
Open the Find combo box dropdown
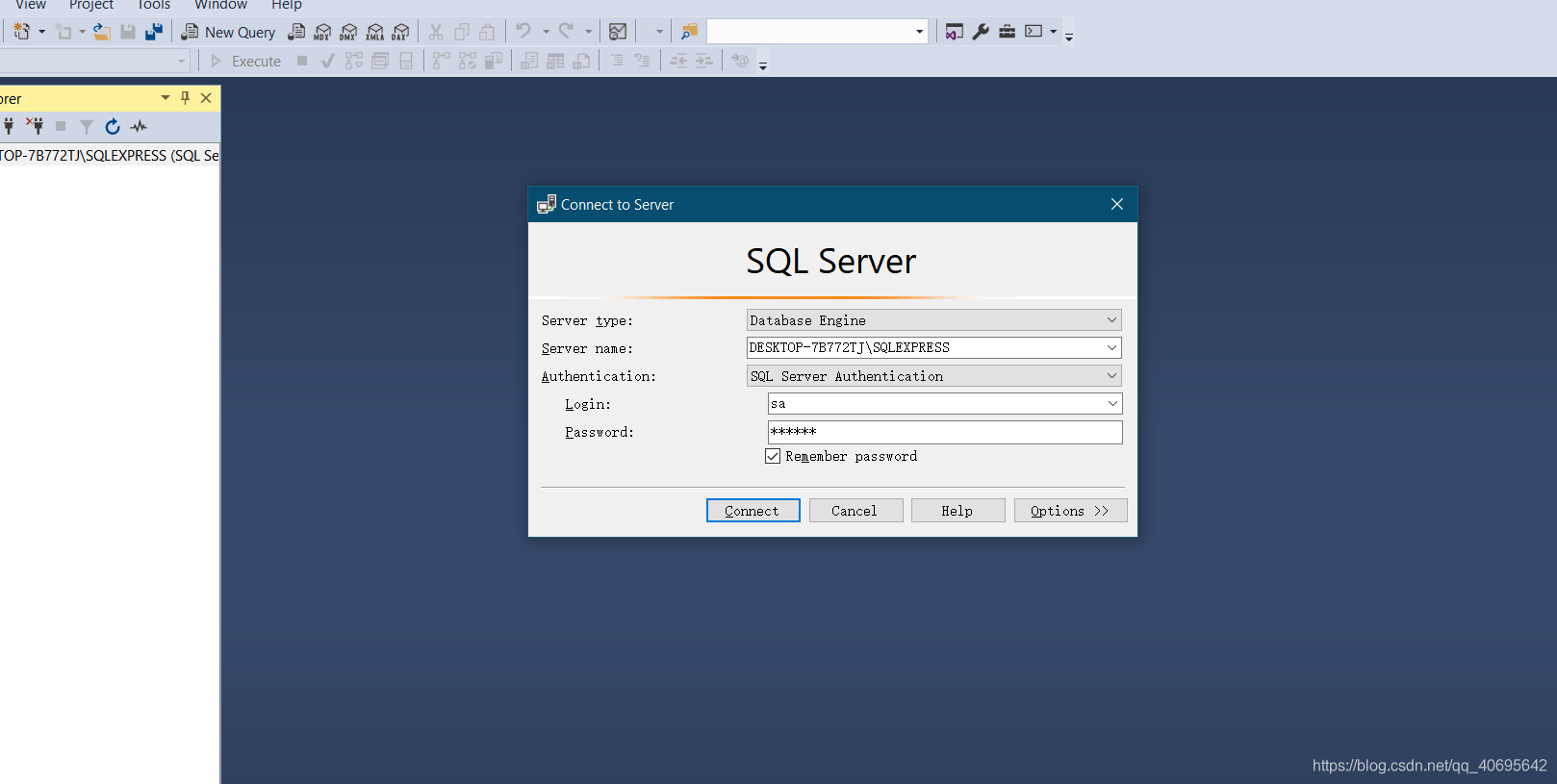click(x=919, y=32)
